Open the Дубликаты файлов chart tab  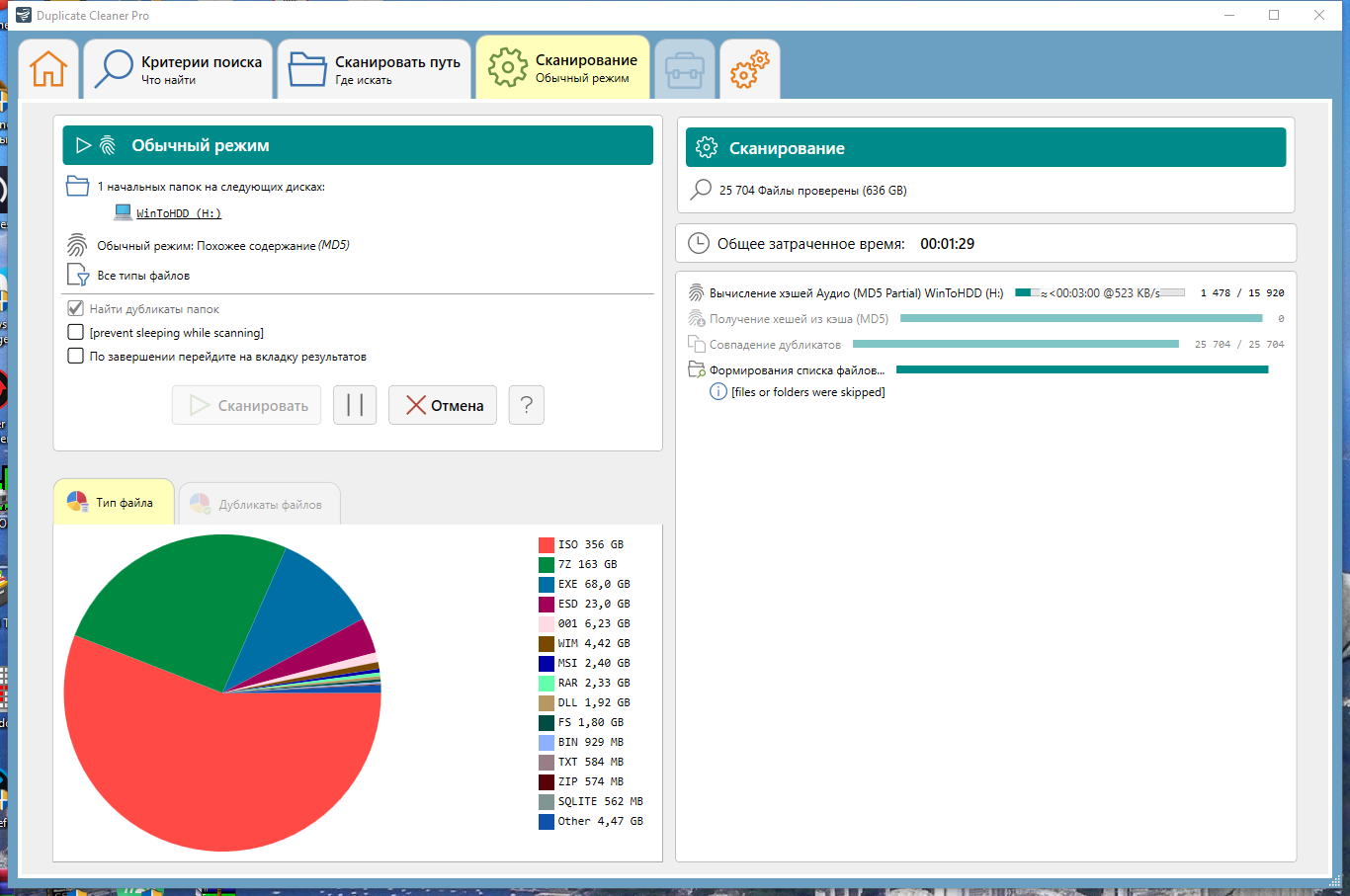[x=259, y=504]
